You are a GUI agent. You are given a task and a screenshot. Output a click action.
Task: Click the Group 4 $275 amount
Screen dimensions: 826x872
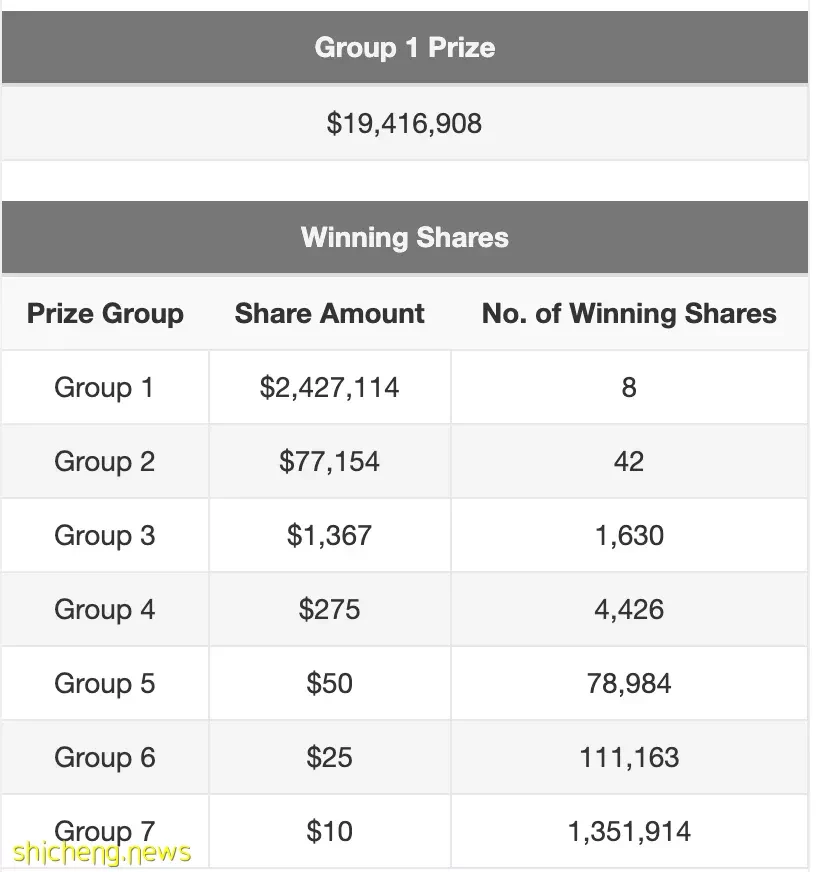pos(329,610)
